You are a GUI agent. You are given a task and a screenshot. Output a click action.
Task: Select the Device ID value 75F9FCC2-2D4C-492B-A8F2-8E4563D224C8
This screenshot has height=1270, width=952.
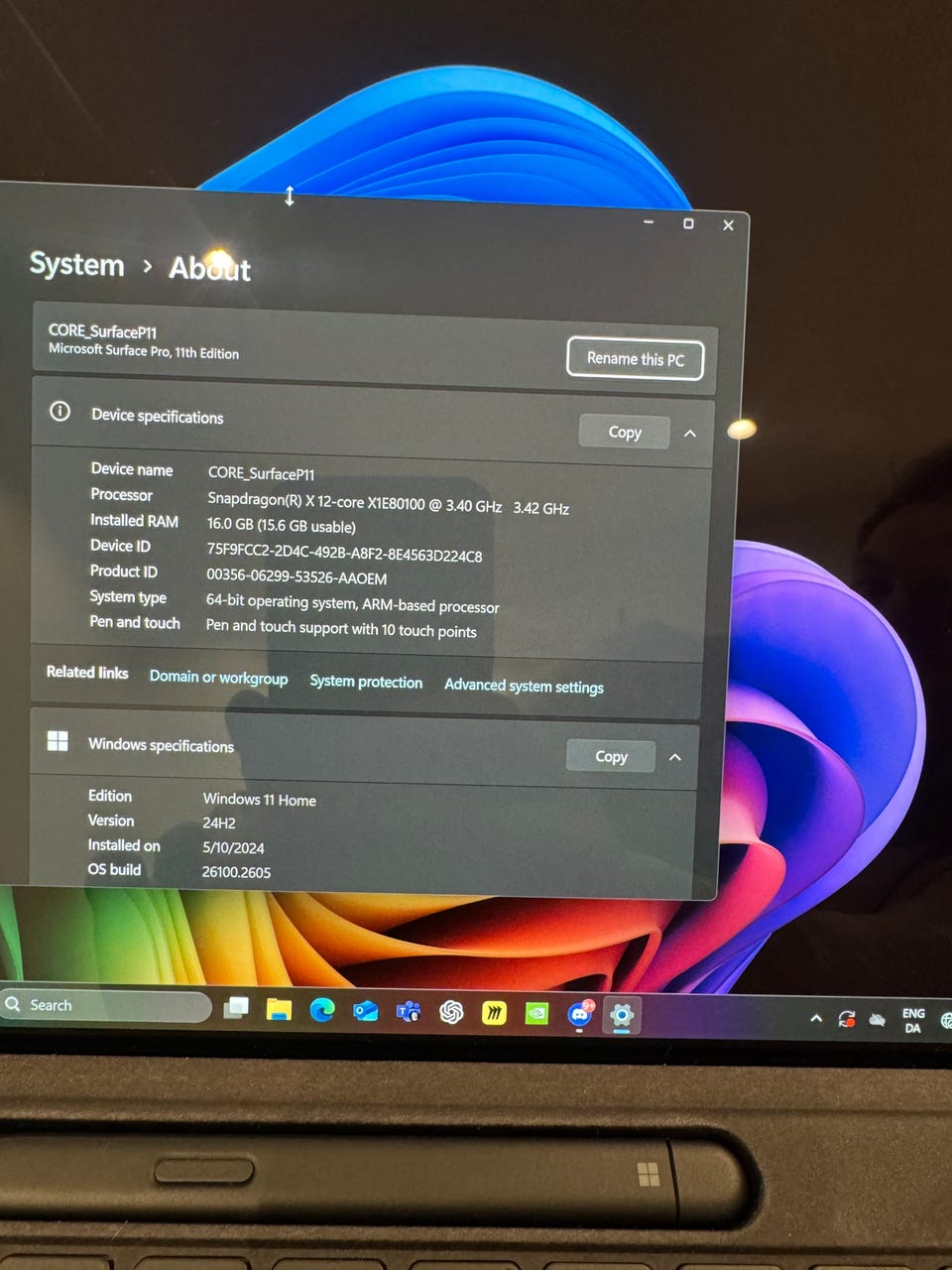tap(344, 553)
